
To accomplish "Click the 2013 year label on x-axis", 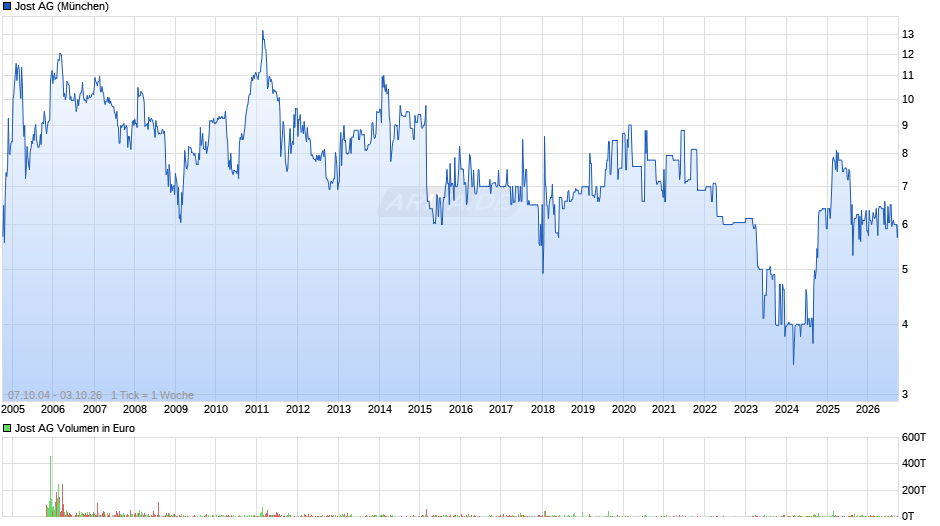I will tap(339, 409).
